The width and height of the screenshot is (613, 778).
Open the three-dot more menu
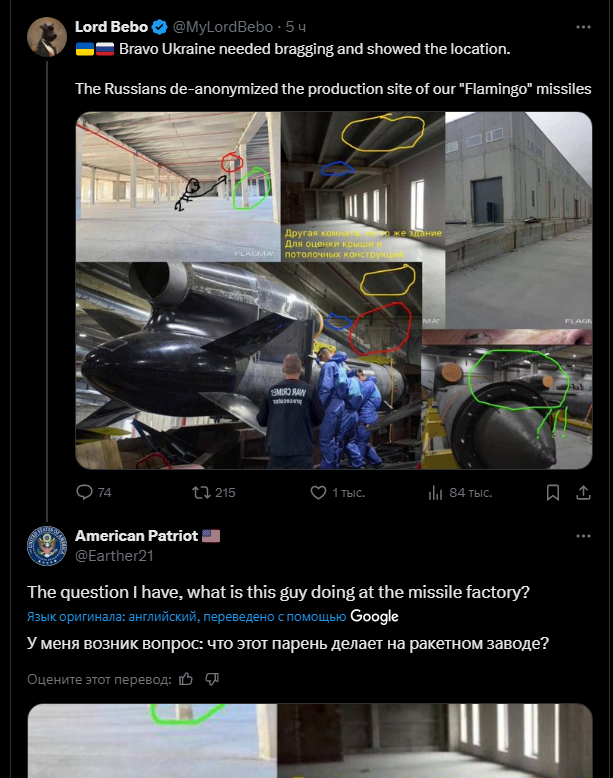tap(583, 26)
